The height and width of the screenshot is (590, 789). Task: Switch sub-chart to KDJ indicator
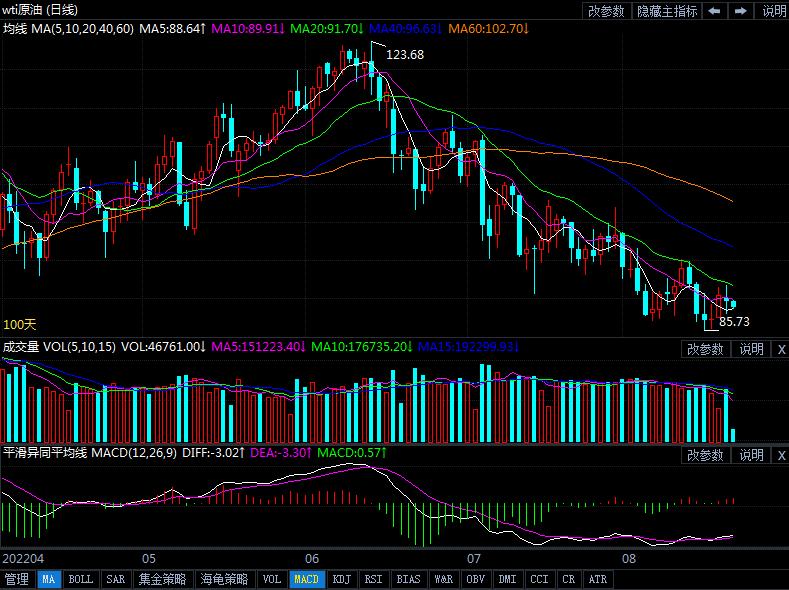[341, 579]
